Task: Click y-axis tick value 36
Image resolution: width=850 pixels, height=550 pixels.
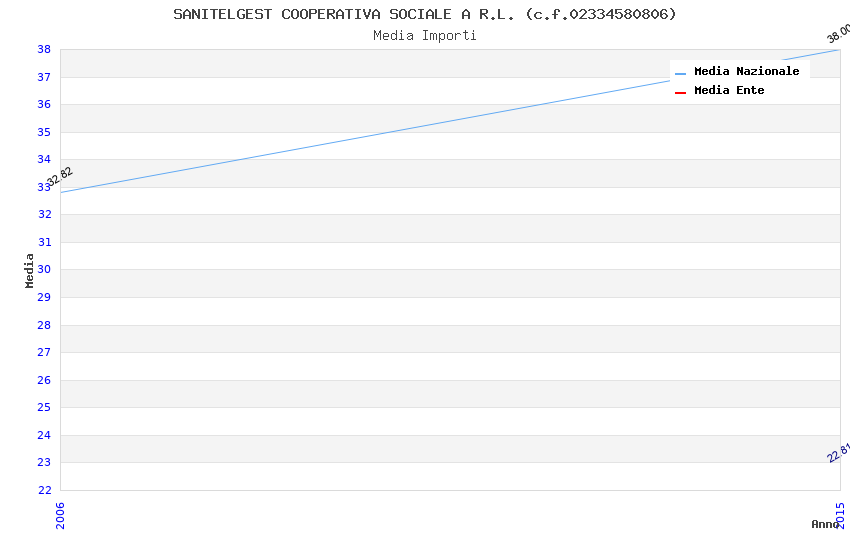Action: [44, 104]
